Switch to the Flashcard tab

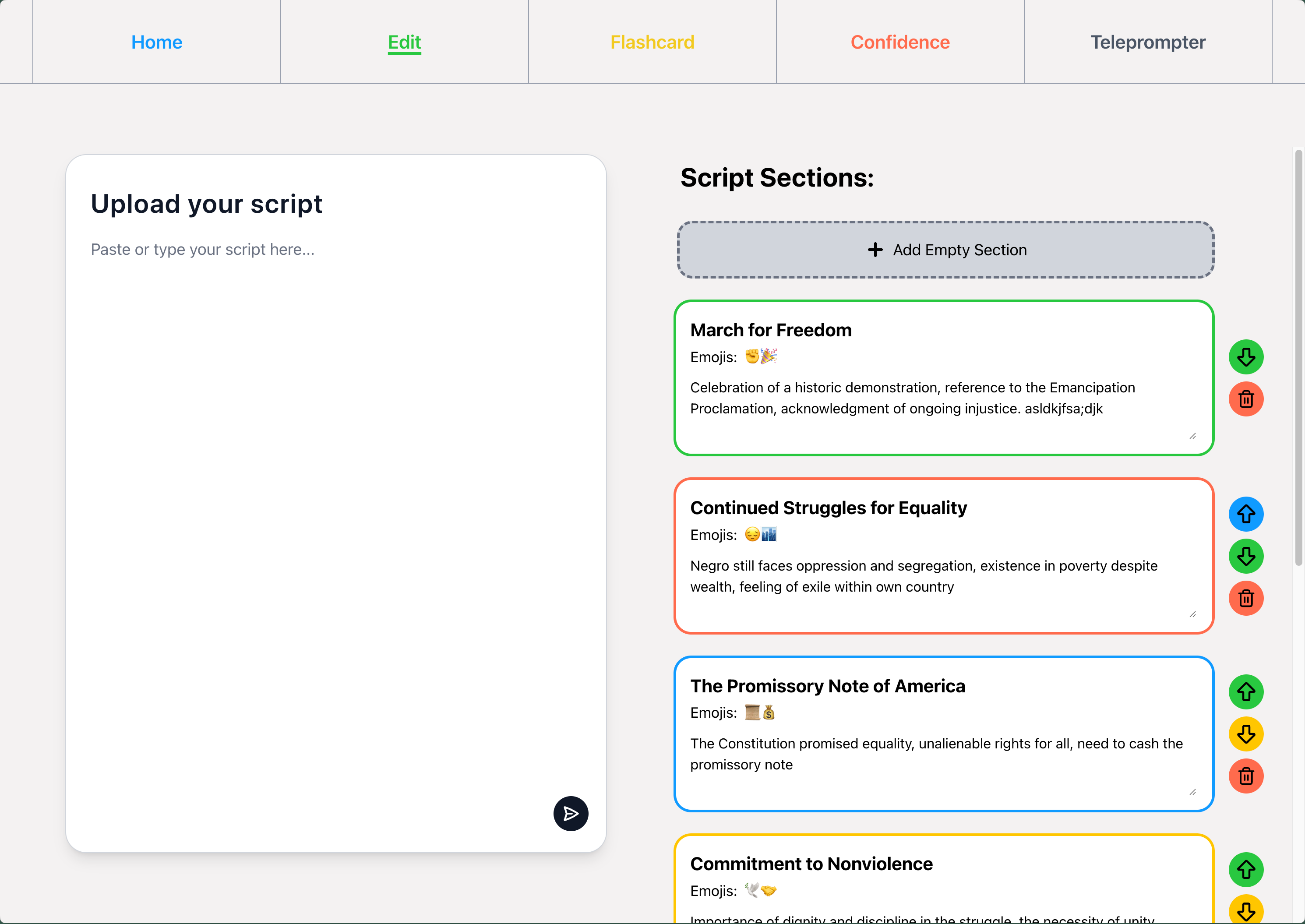[x=652, y=42]
